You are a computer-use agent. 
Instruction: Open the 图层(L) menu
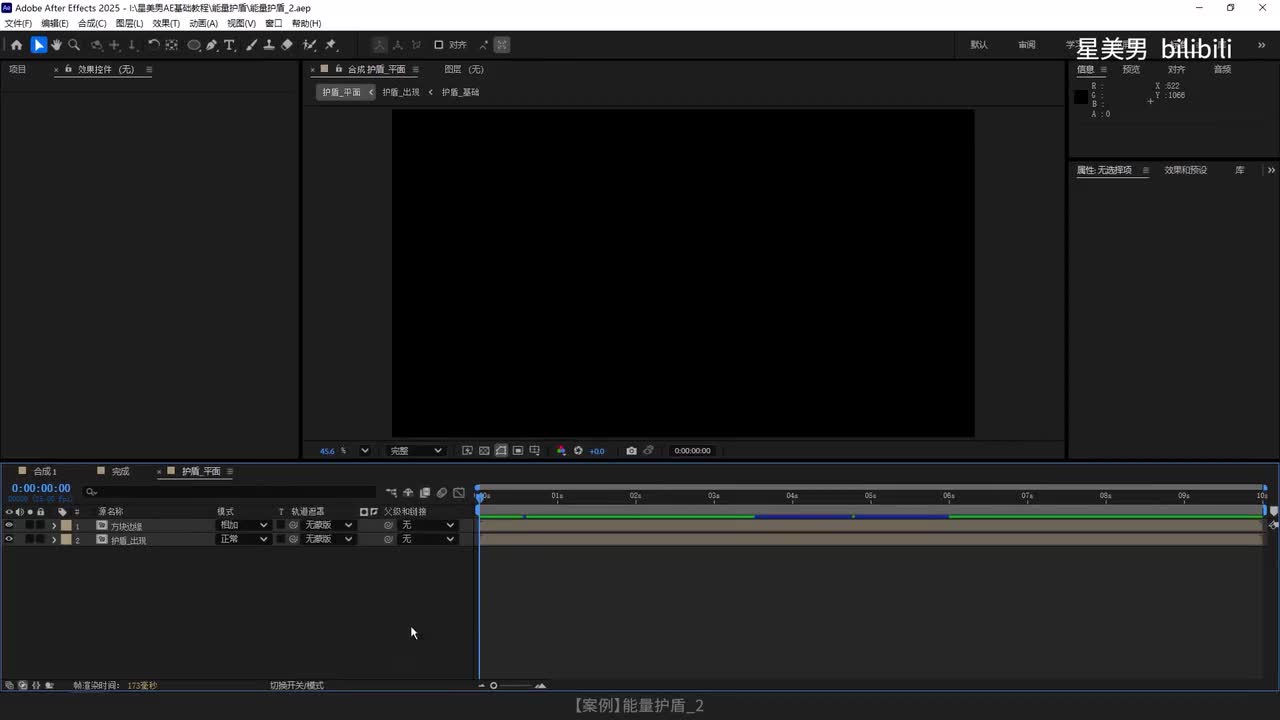(129, 23)
